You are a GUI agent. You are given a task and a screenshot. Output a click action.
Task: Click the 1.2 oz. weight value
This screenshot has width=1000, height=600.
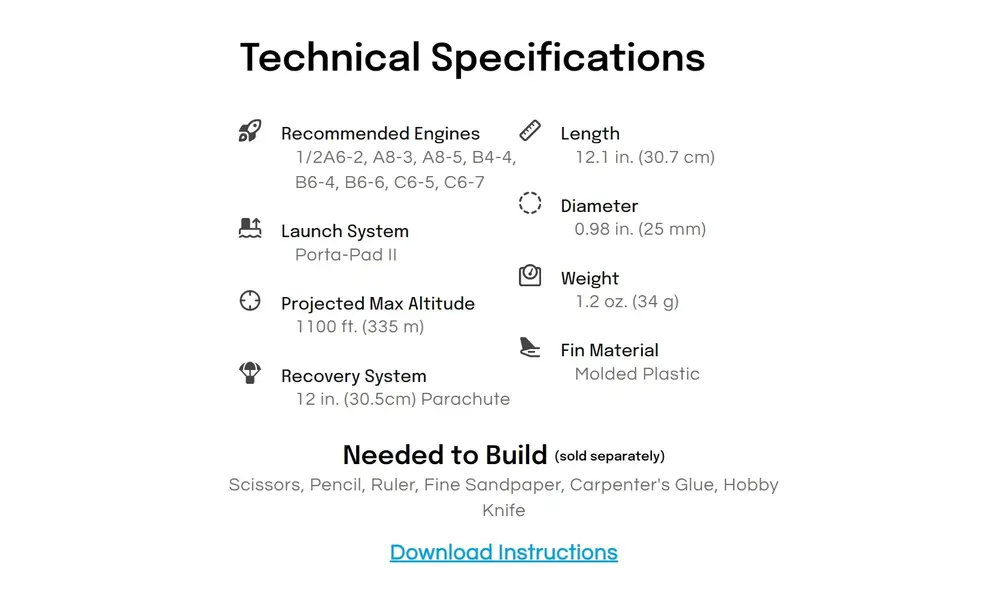point(627,302)
